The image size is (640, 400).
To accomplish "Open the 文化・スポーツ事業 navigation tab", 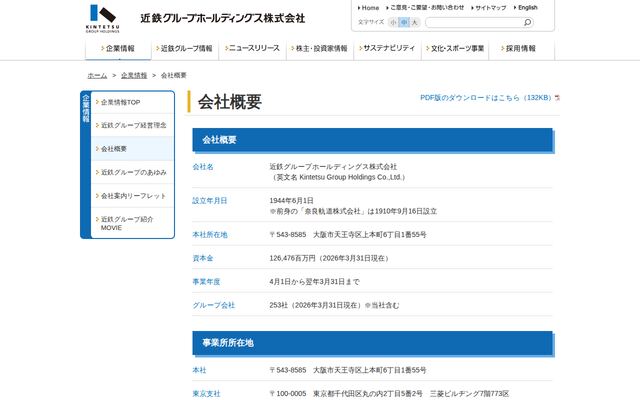I will (455, 49).
